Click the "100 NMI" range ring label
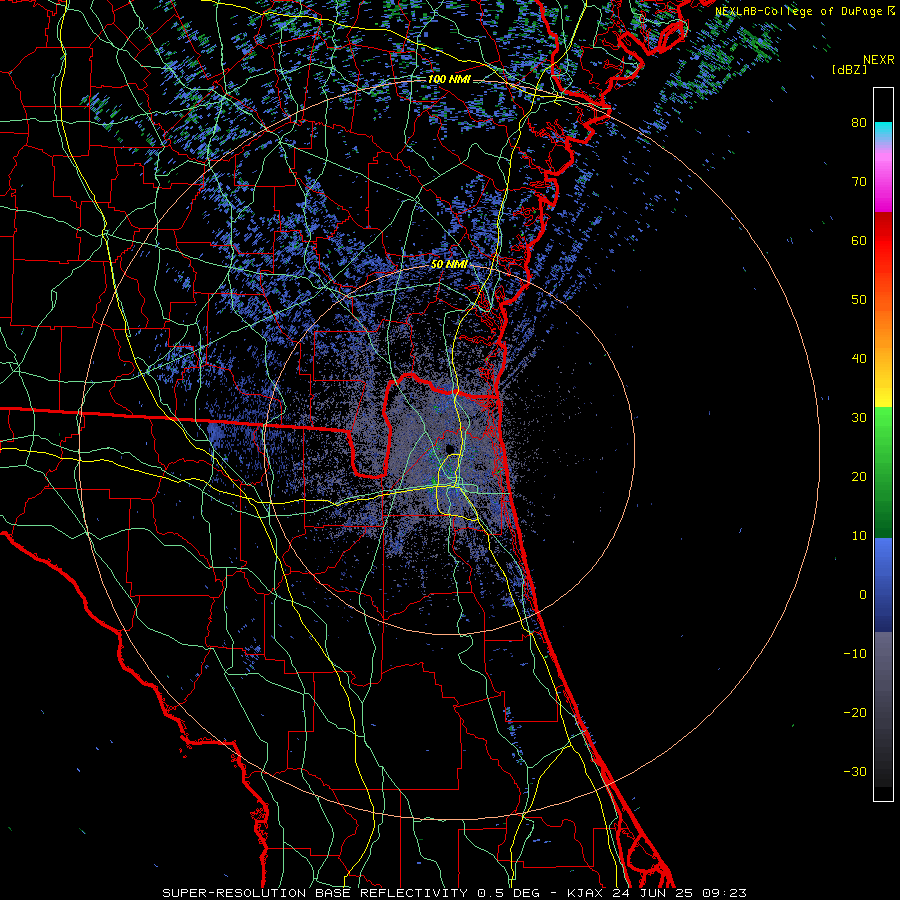900x900 pixels. pyautogui.click(x=449, y=79)
